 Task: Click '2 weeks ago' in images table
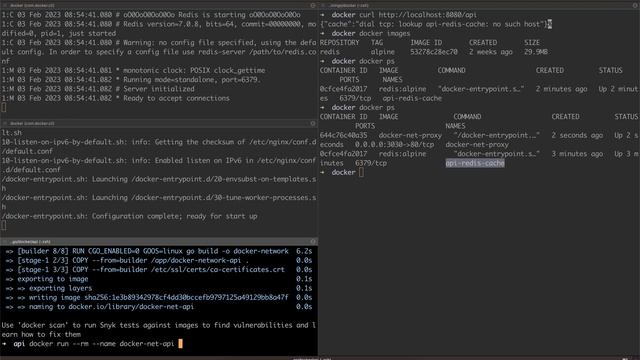pyautogui.click(x=491, y=52)
